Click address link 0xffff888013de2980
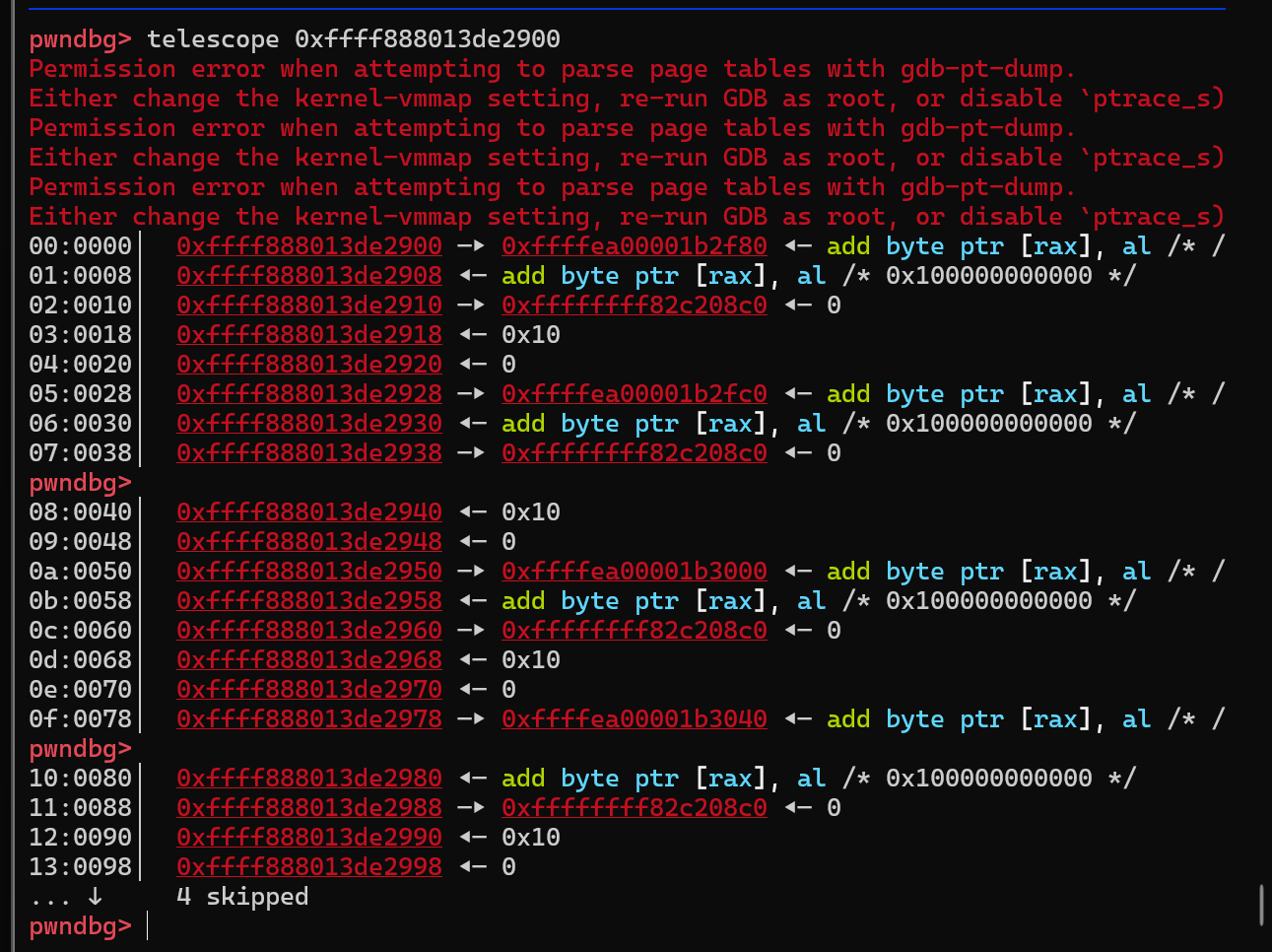1272x952 pixels. pyautogui.click(x=309, y=779)
